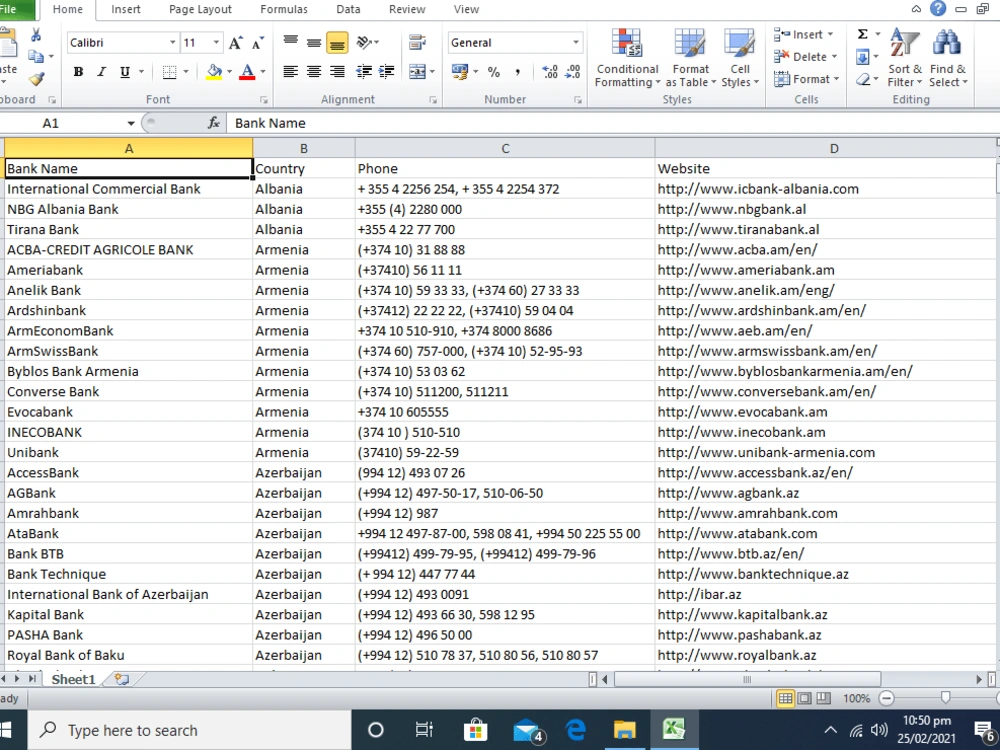Open the http://www.icbank-albania.com link

(x=757, y=188)
